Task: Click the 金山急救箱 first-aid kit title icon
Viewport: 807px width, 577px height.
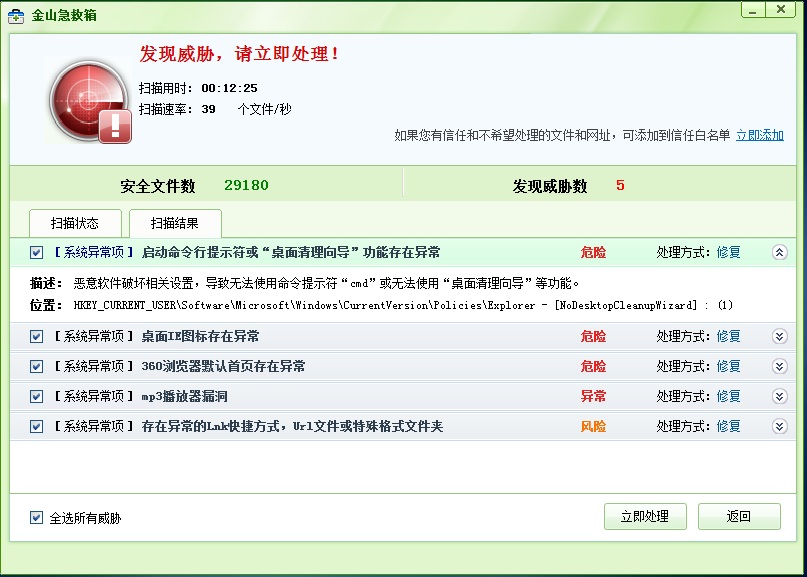Action: pos(16,16)
